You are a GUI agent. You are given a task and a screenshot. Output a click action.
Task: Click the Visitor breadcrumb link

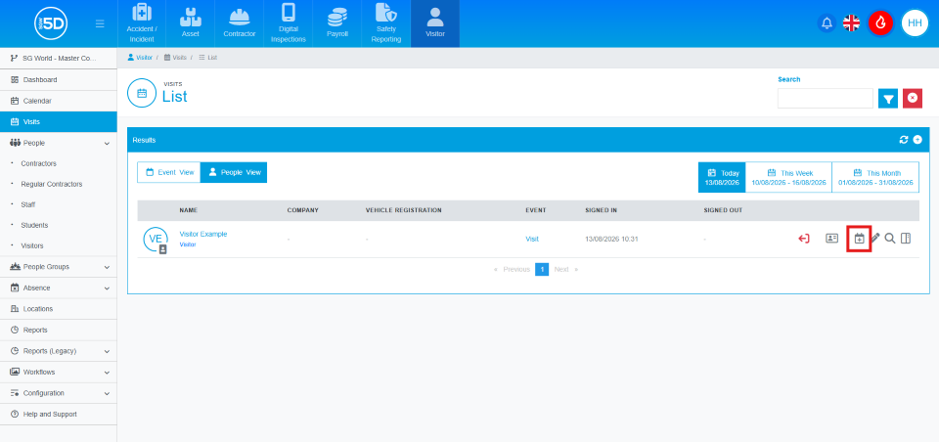(x=140, y=57)
